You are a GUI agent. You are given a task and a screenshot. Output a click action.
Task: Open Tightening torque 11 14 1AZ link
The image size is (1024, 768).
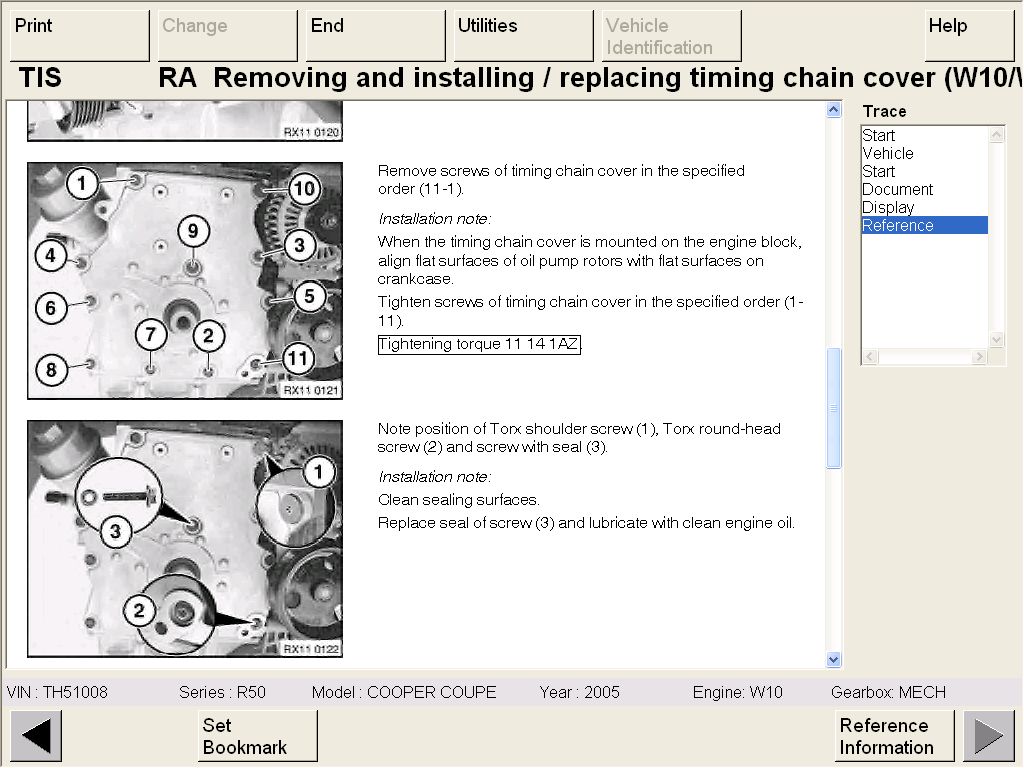tap(479, 344)
